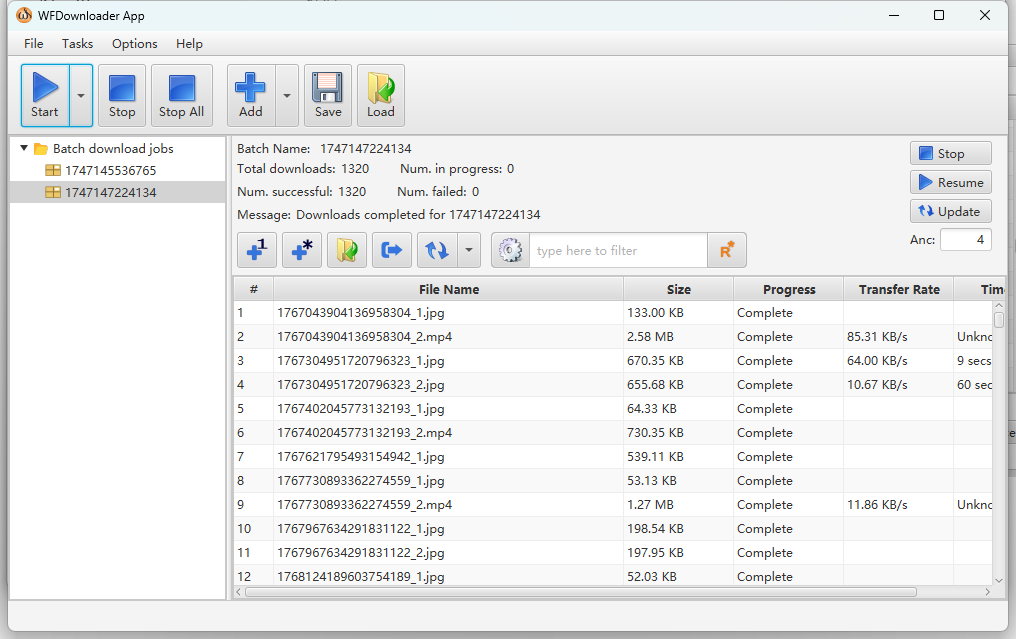Click the add multiple links icon
Viewport: 1016px width, 639px height.
click(x=302, y=250)
